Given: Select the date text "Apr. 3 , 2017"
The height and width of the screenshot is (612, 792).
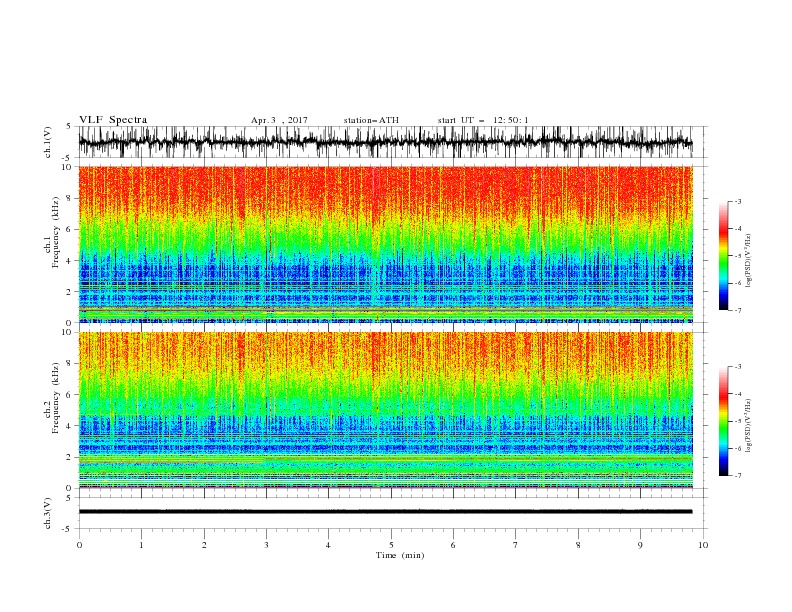Looking at the screenshot, I should pyautogui.click(x=279, y=120).
